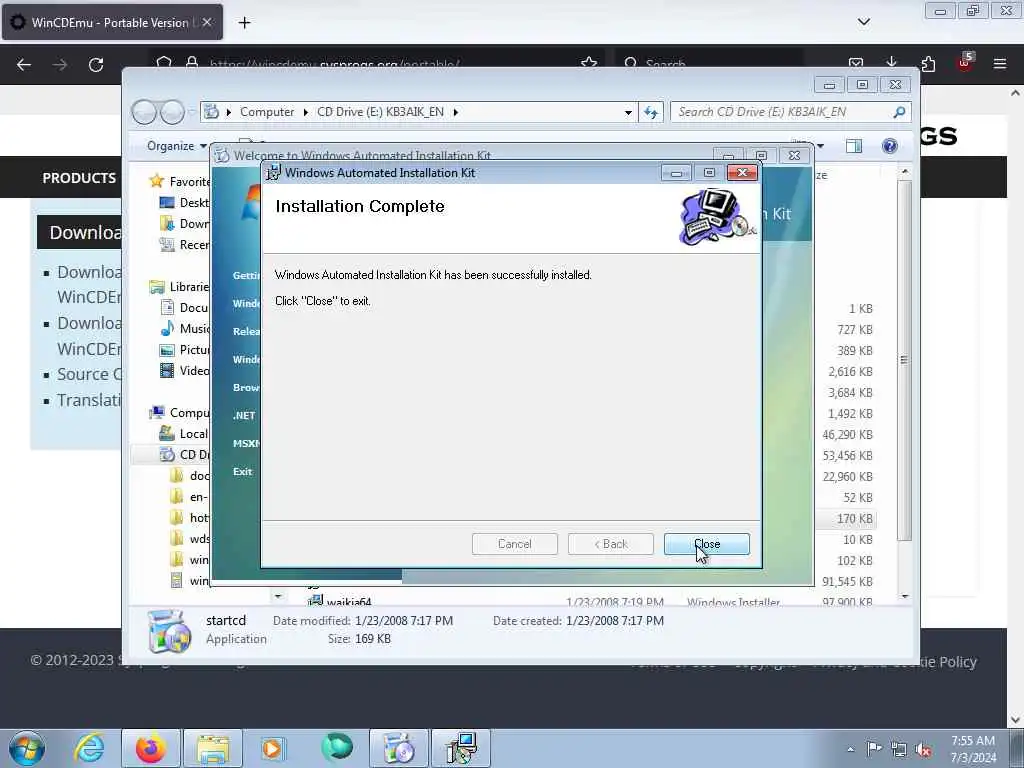Click the green globe taskbar icon
1024x768 pixels.
[x=336, y=748]
